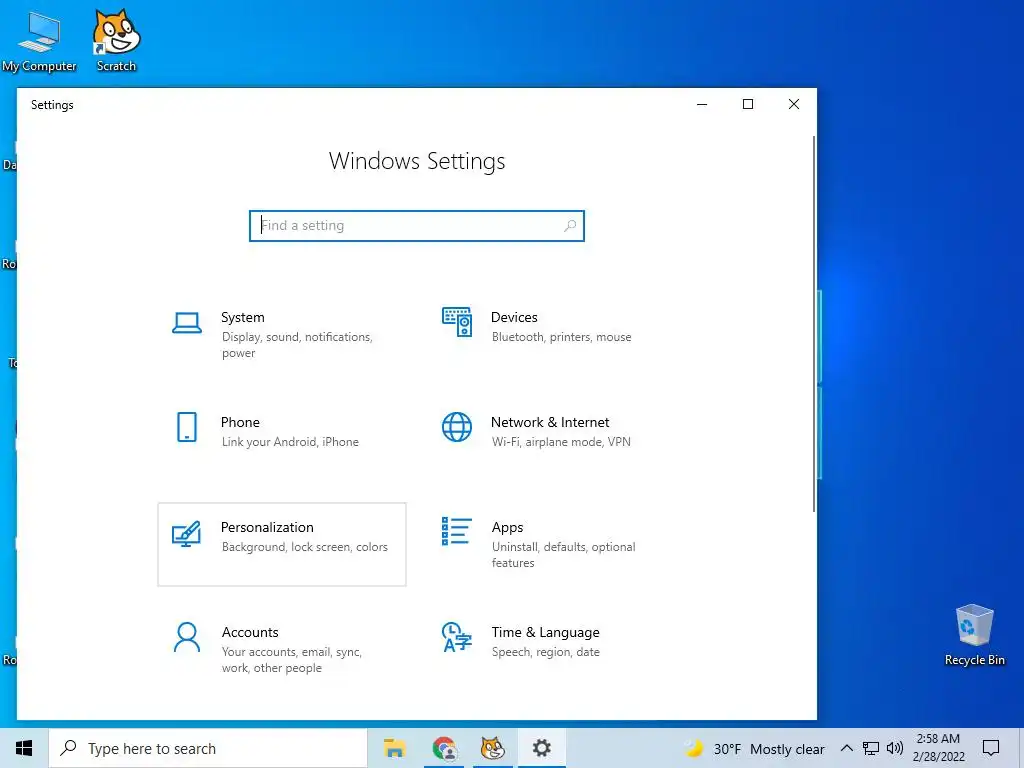The image size is (1024, 768).
Task: Select the Personalization category title
Action: (267, 527)
